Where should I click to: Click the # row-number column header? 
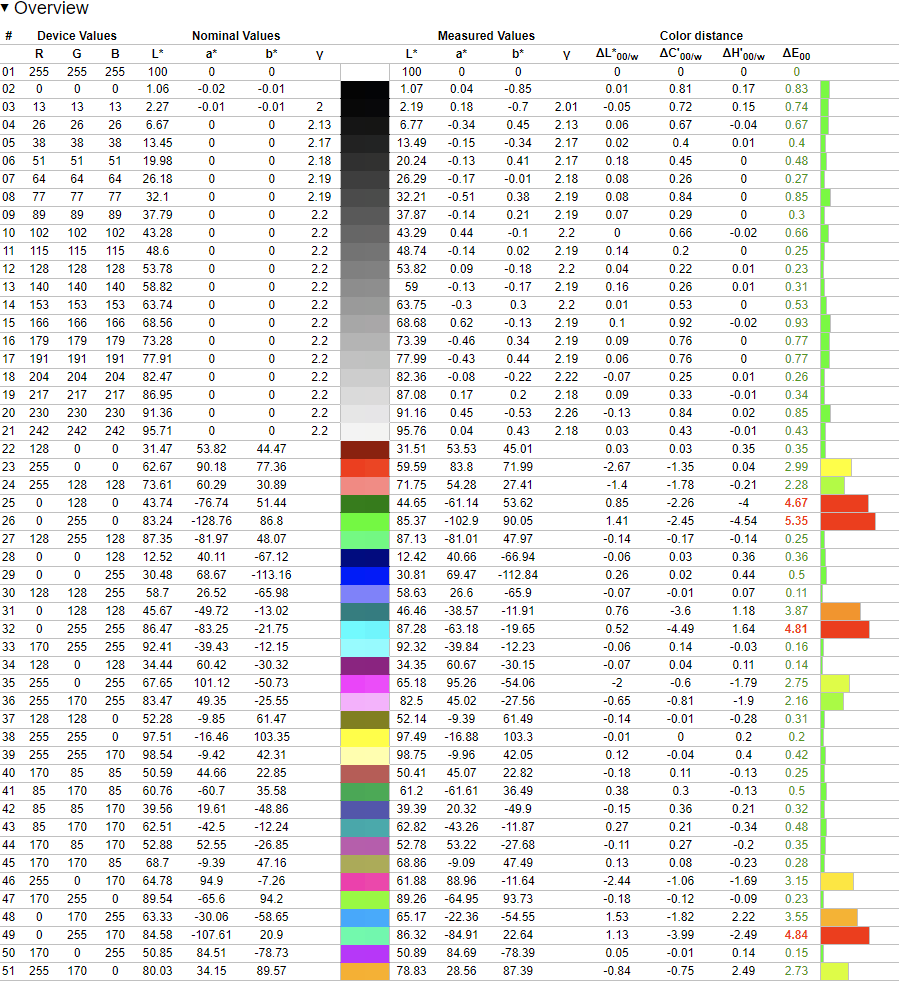click(9, 36)
